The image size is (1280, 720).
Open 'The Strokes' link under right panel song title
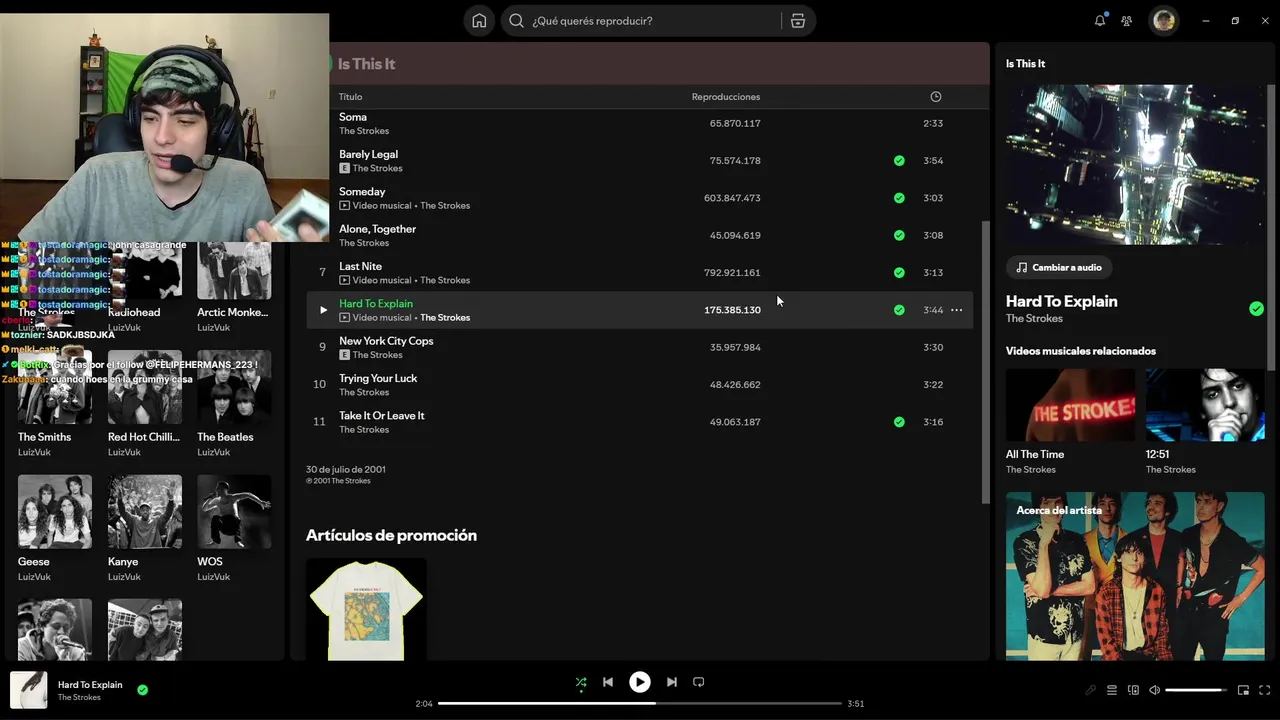point(1034,318)
